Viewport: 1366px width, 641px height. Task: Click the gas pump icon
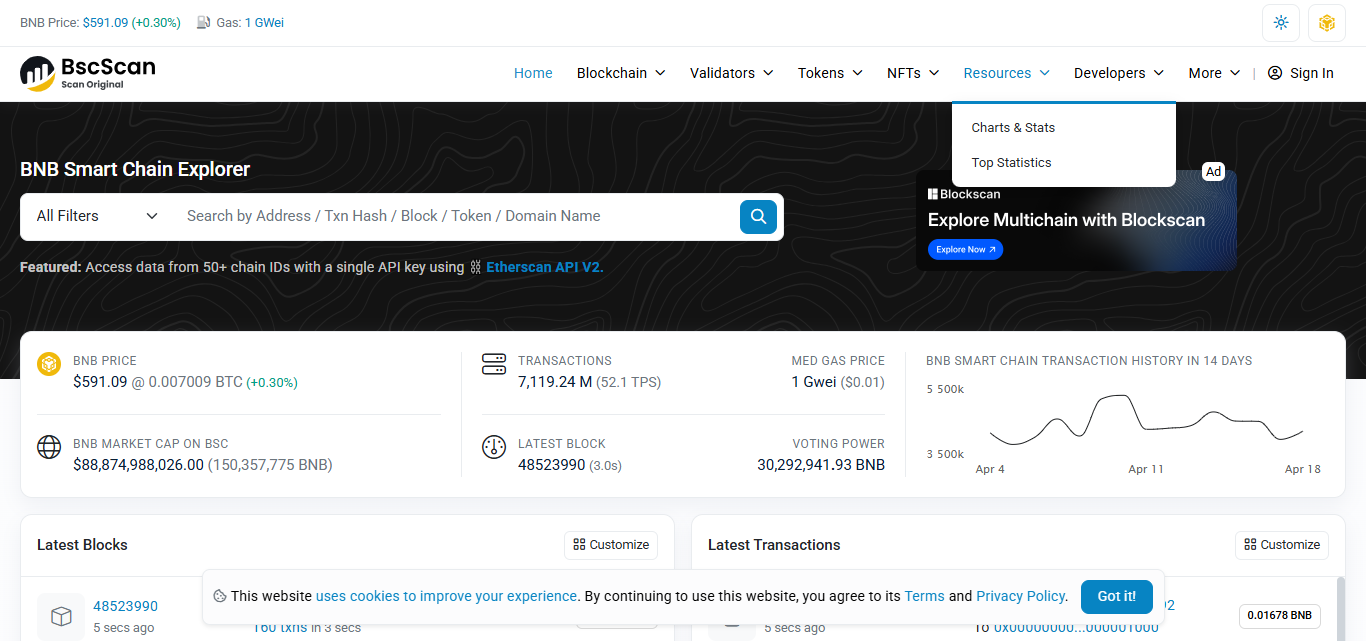tap(204, 22)
